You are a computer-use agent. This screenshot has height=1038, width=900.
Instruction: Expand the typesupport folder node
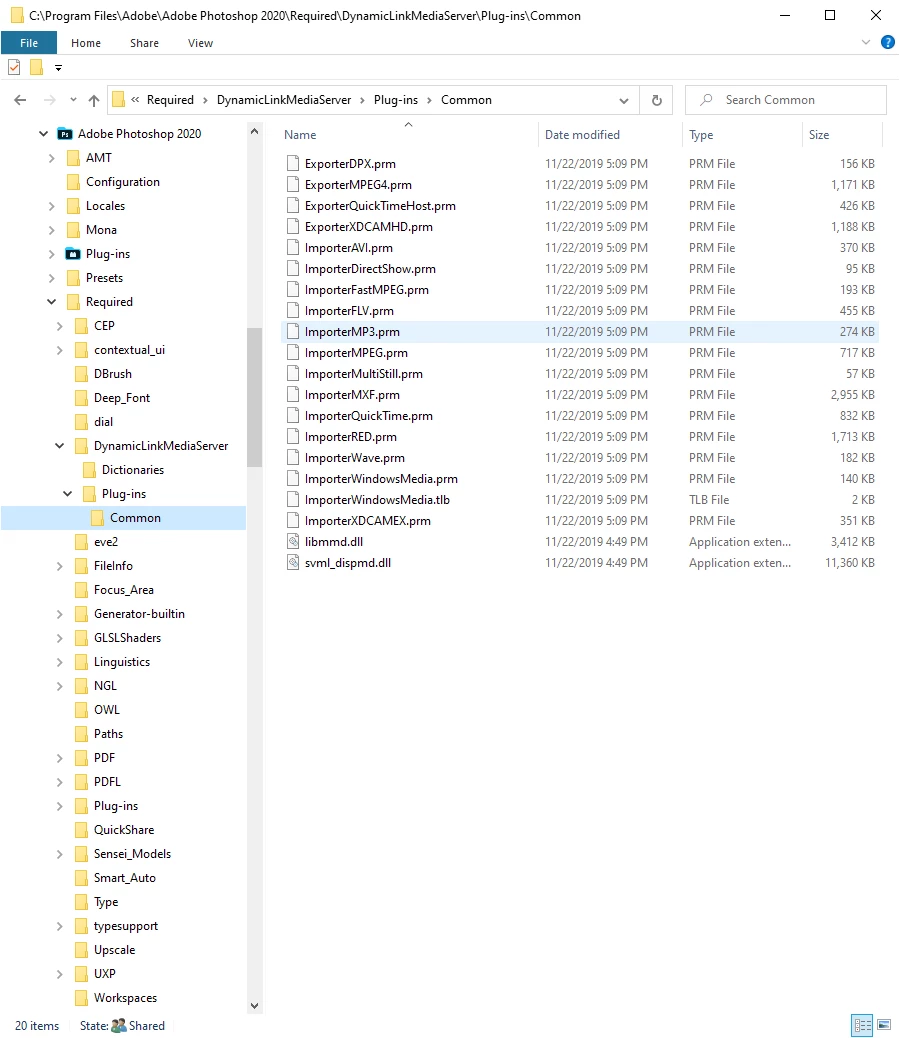click(x=60, y=926)
